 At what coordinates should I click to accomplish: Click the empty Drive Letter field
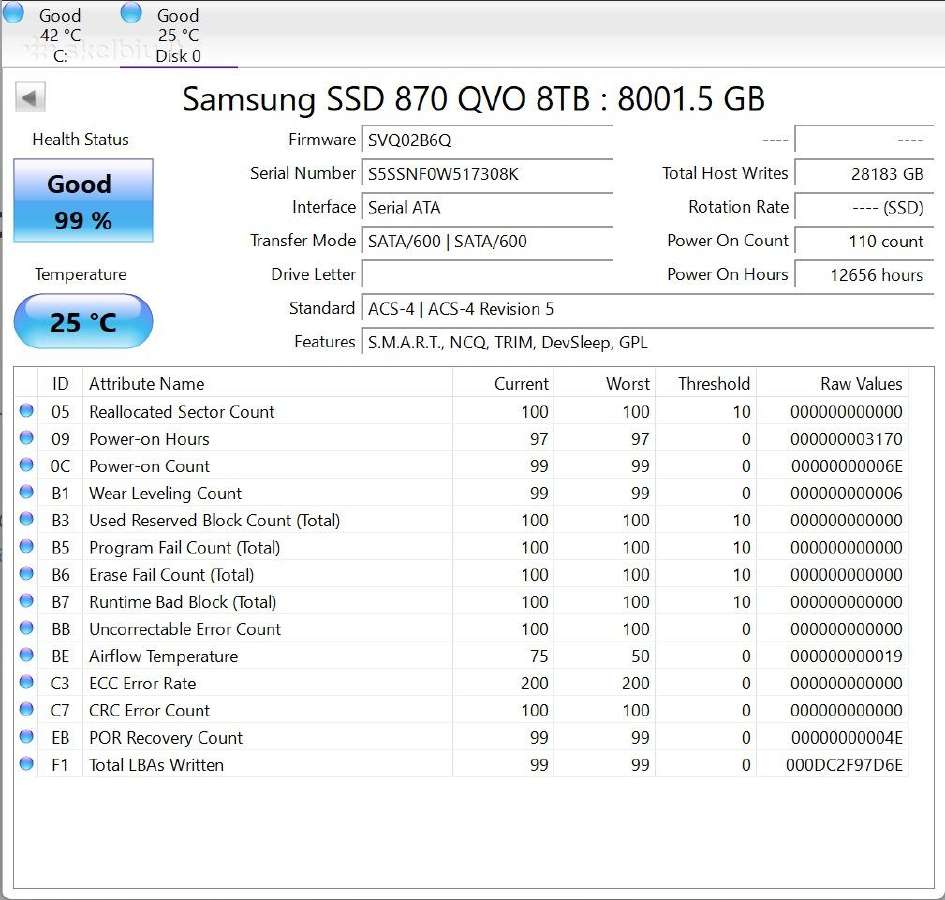(x=487, y=275)
